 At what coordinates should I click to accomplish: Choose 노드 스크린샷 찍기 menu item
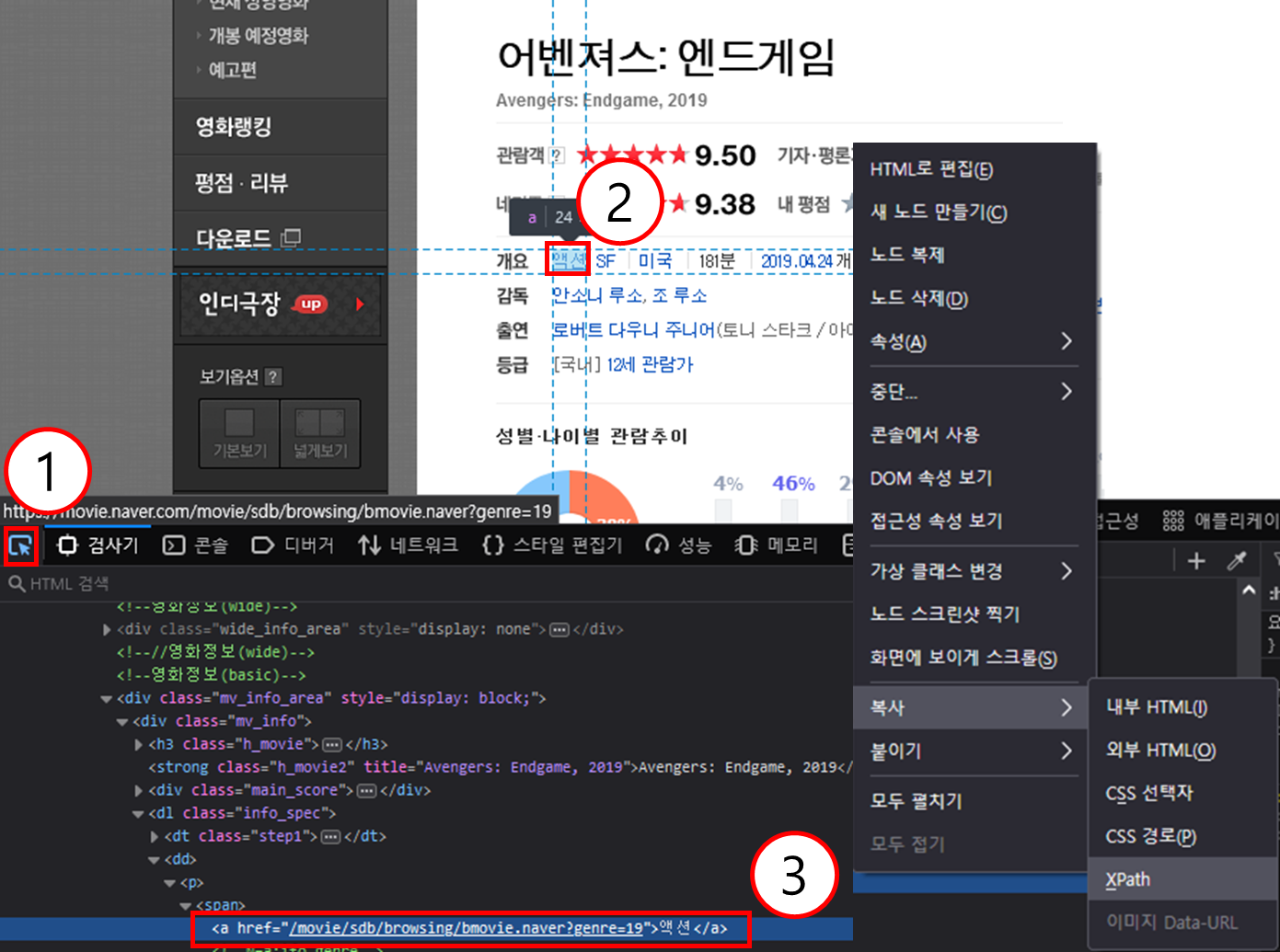975,614
